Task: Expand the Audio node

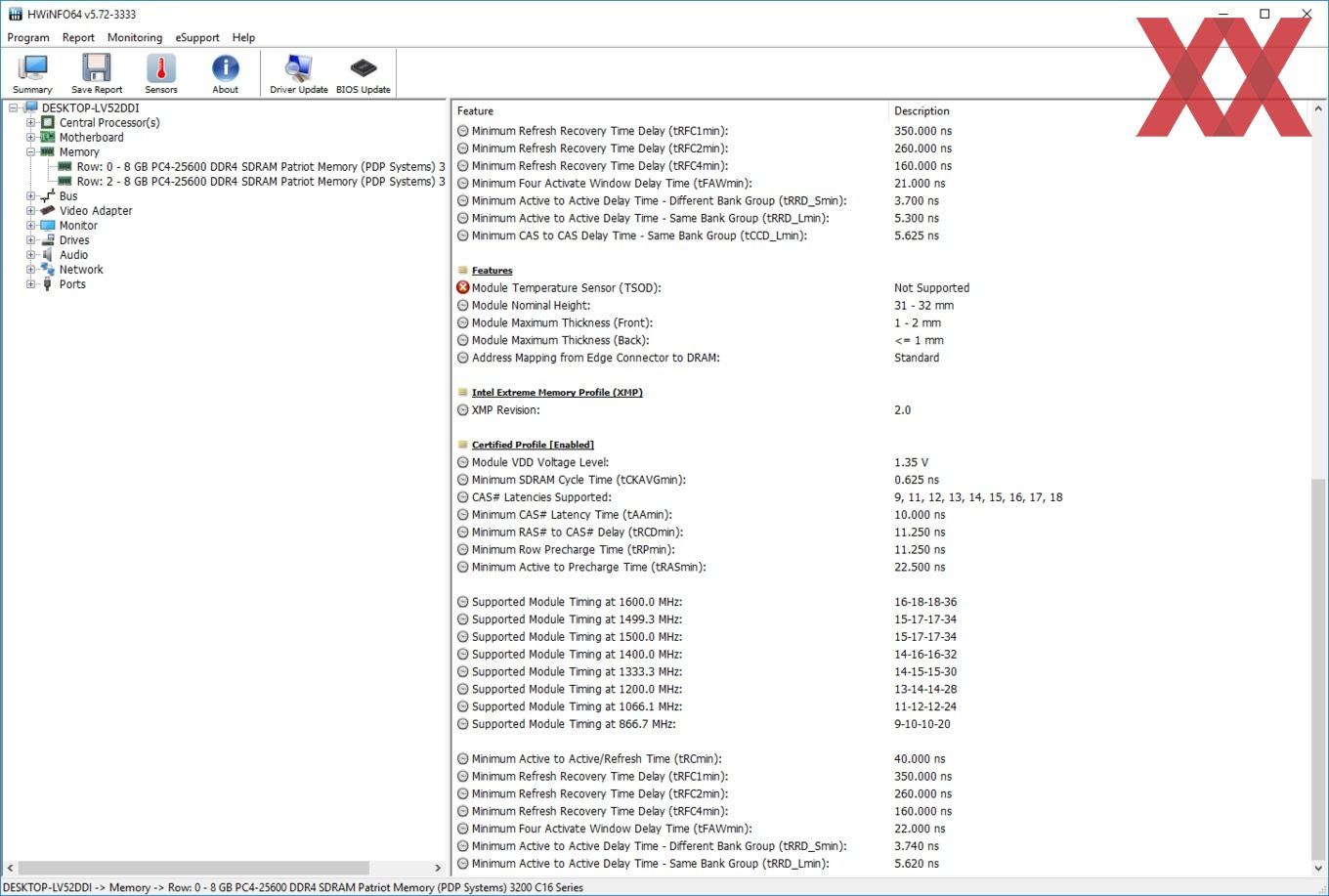Action: point(31,254)
